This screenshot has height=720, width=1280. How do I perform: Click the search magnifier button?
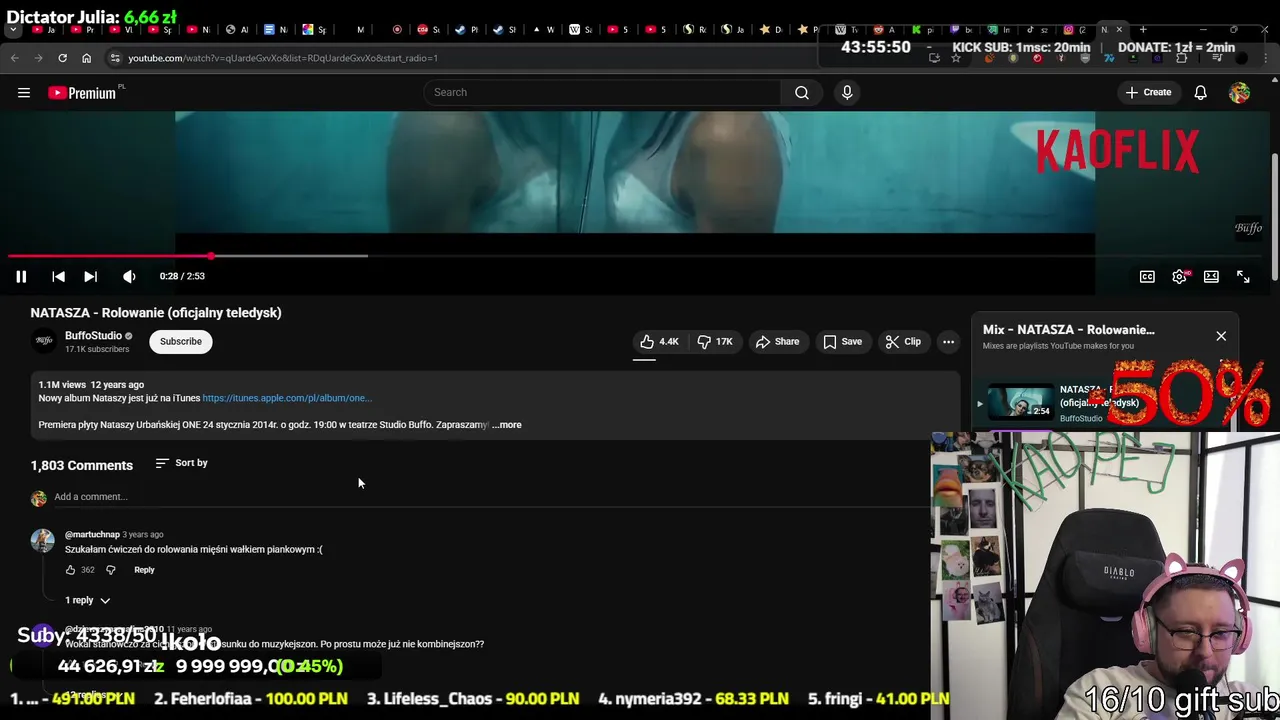point(802,92)
